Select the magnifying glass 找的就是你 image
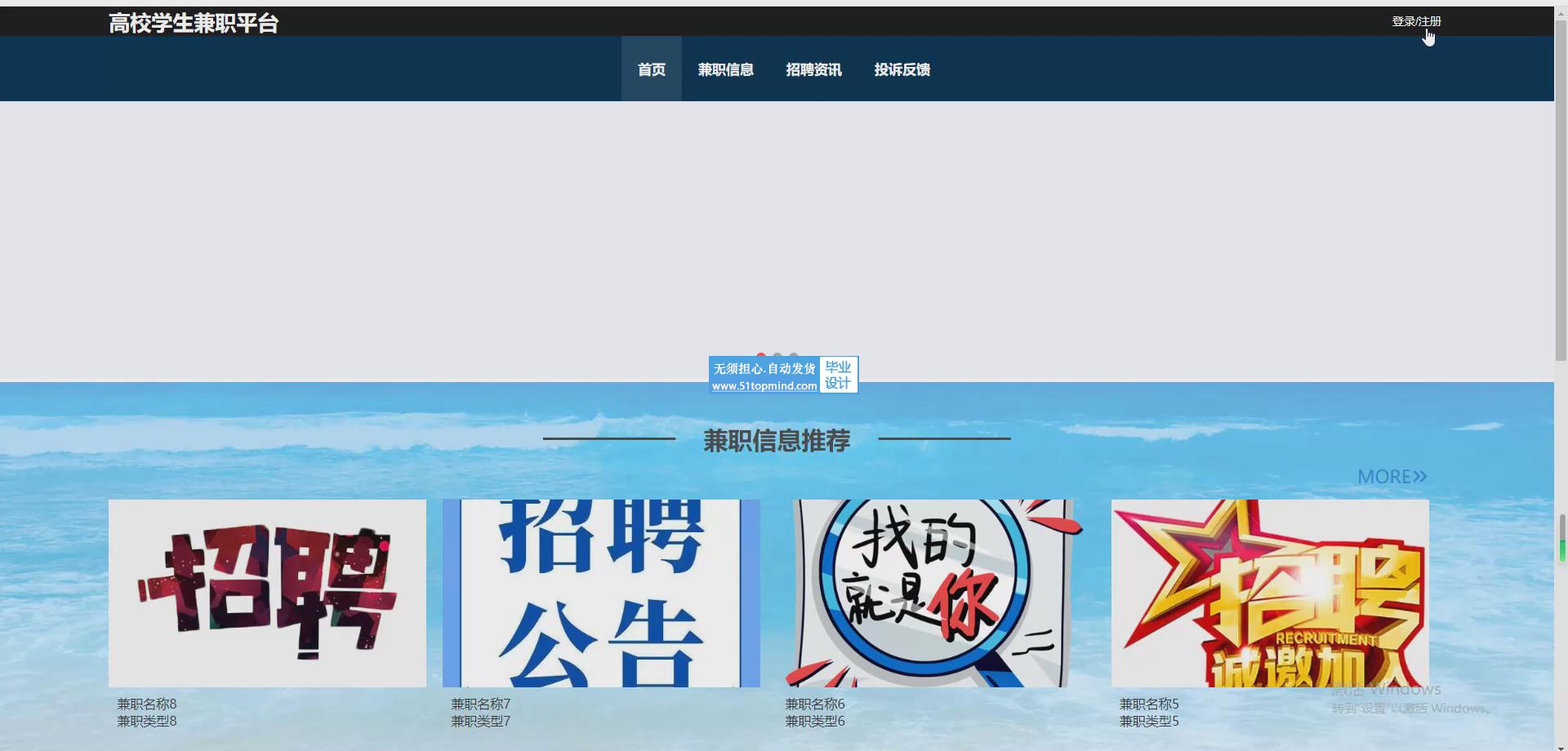Viewport: 1568px width, 751px height. (935, 593)
